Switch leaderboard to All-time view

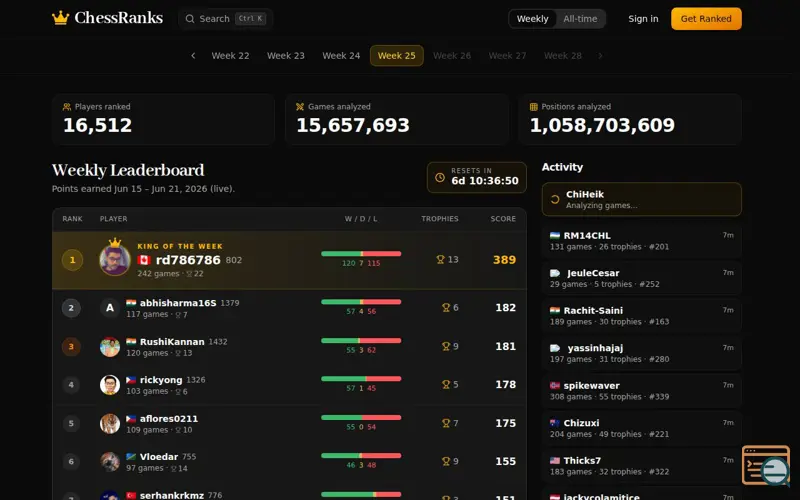(580, 19)
